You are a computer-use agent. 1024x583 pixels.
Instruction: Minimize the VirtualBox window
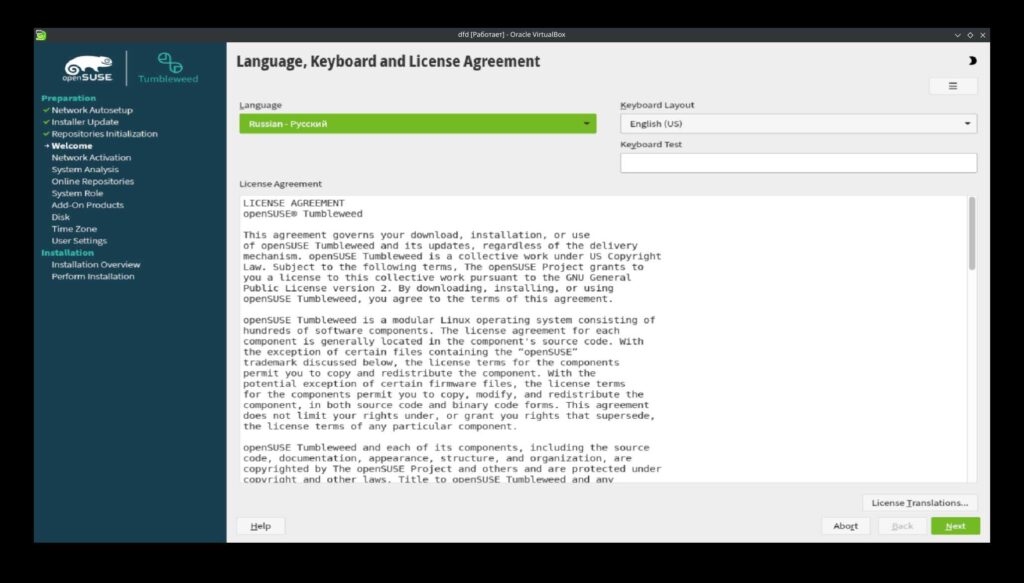coord(957,35)
